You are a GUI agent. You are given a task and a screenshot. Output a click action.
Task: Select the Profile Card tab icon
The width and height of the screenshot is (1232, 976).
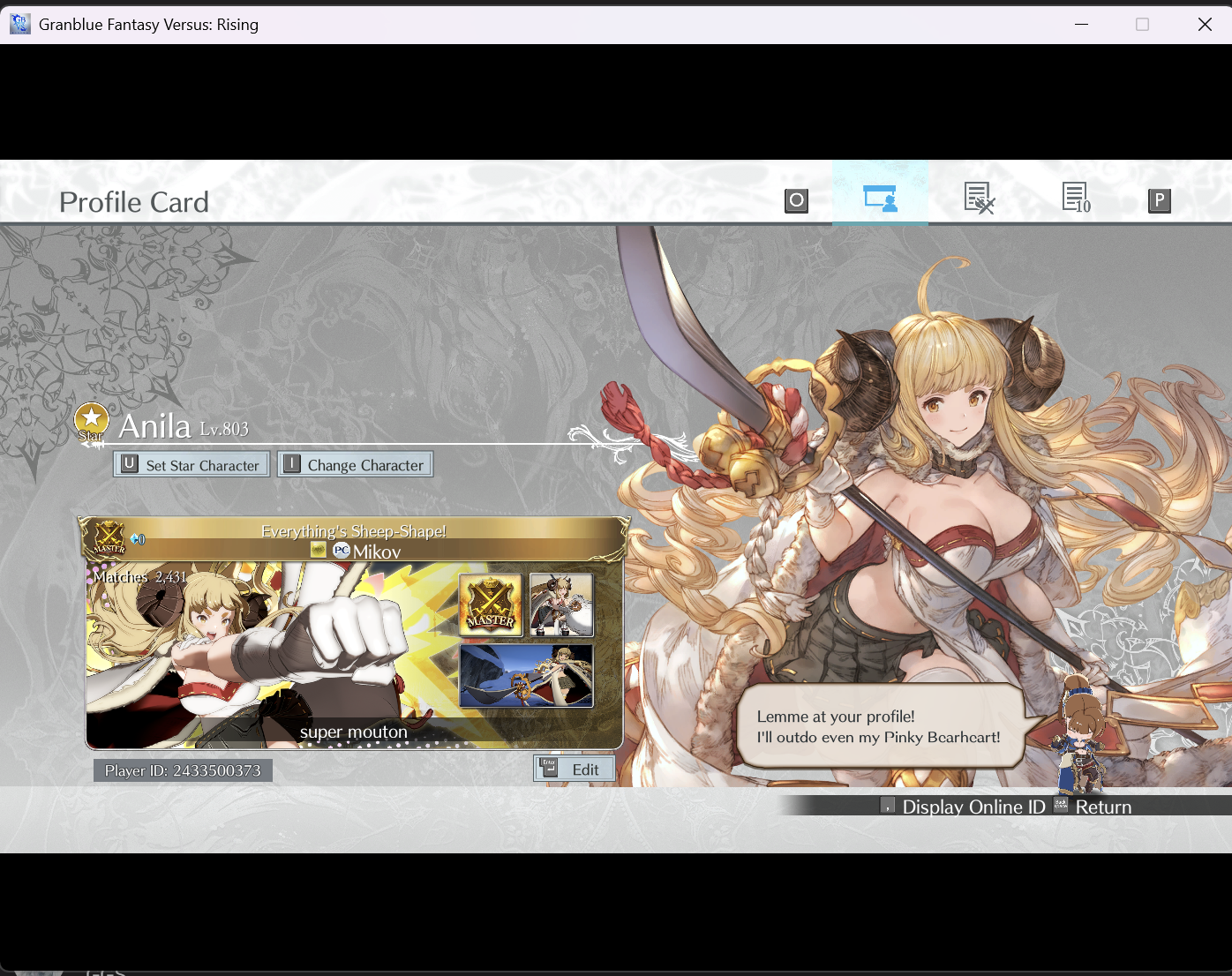click(x=880, y=198)
